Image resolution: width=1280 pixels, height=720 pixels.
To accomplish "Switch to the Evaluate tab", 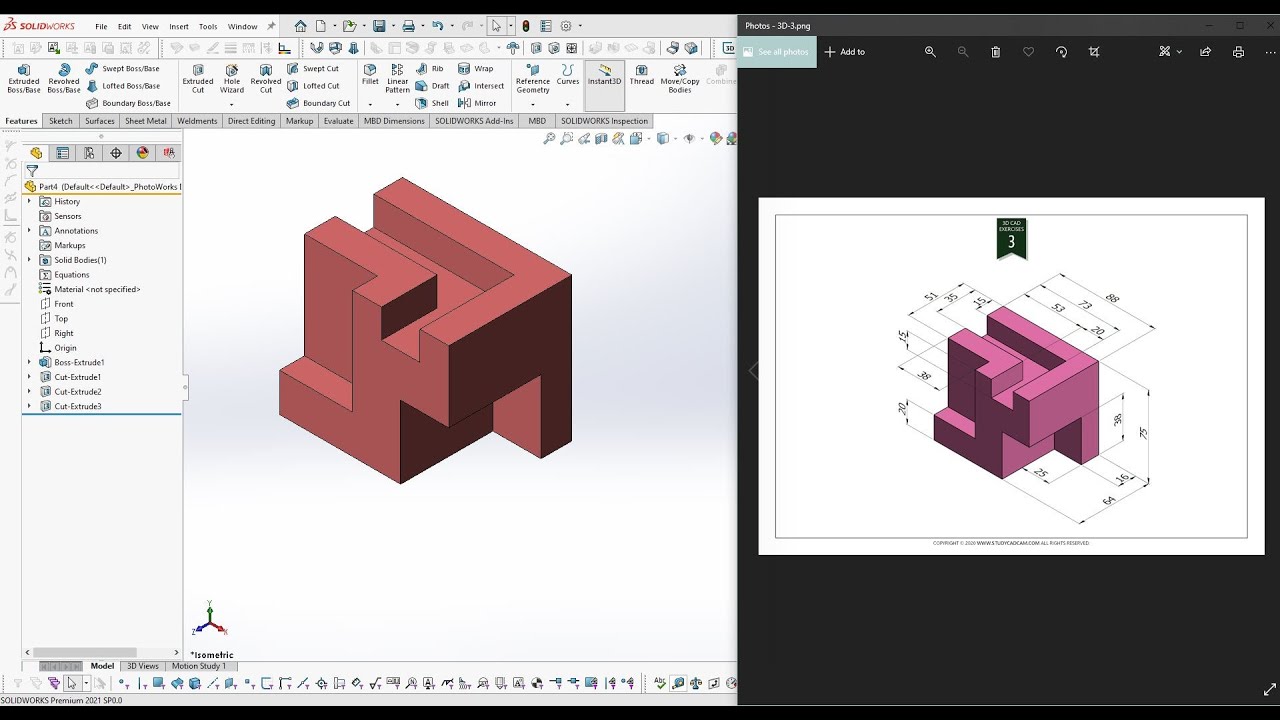I will pos(338,121).
